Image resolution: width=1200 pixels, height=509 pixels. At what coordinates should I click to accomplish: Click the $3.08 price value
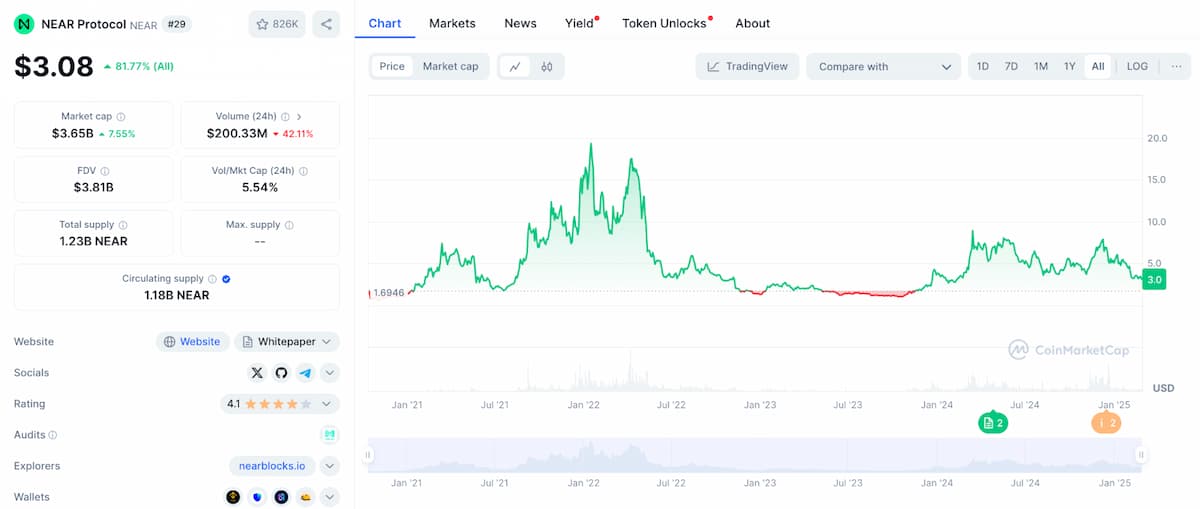(x=54, y=67)
